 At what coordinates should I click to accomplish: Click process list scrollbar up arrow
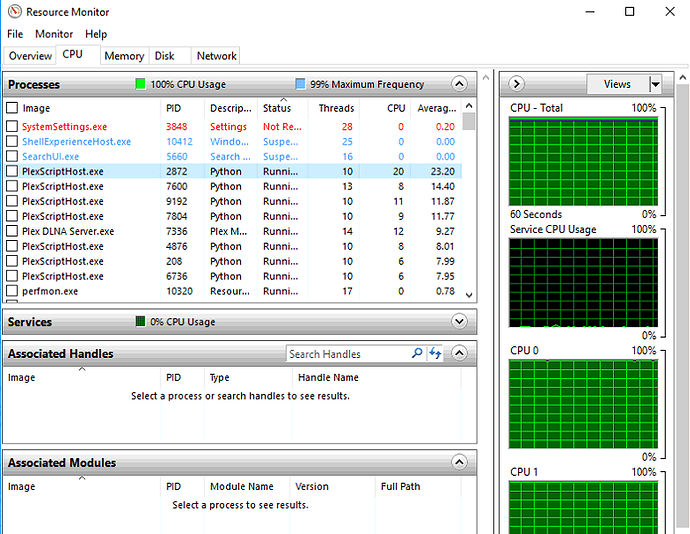pos(469,106)
